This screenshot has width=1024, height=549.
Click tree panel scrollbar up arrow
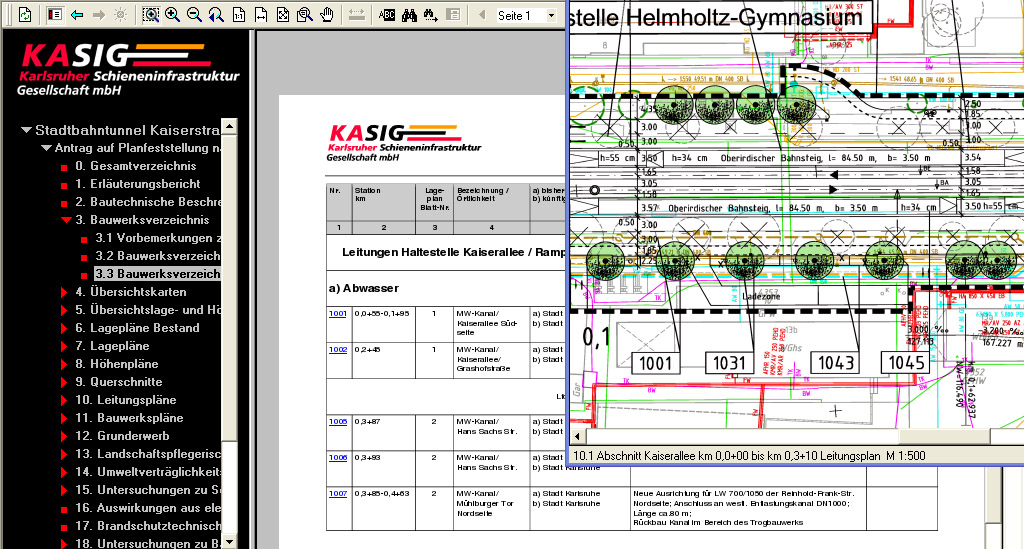pos(229,126)
